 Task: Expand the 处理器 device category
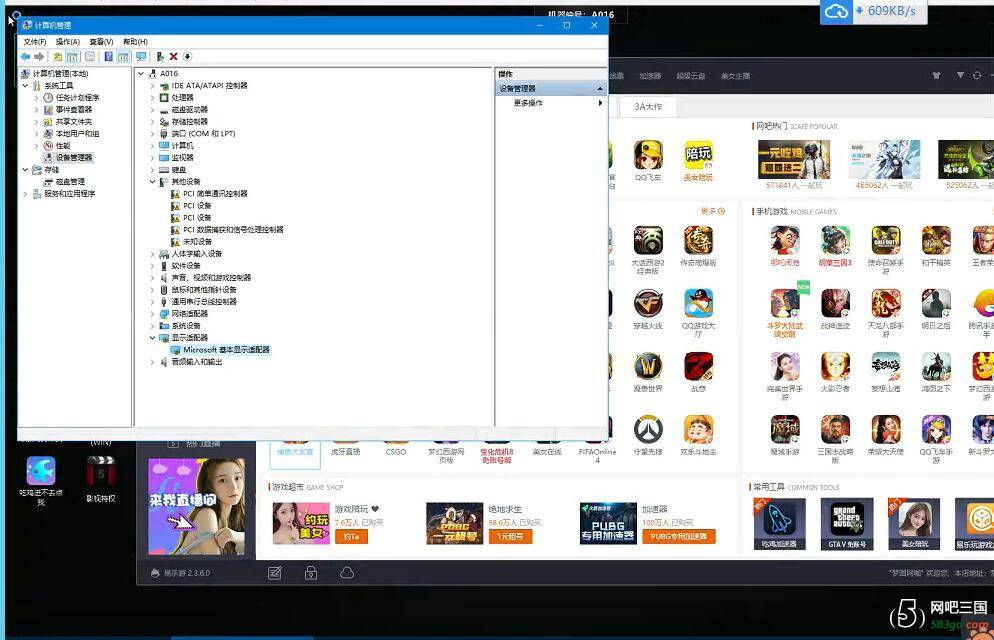(x=152, y=98)
